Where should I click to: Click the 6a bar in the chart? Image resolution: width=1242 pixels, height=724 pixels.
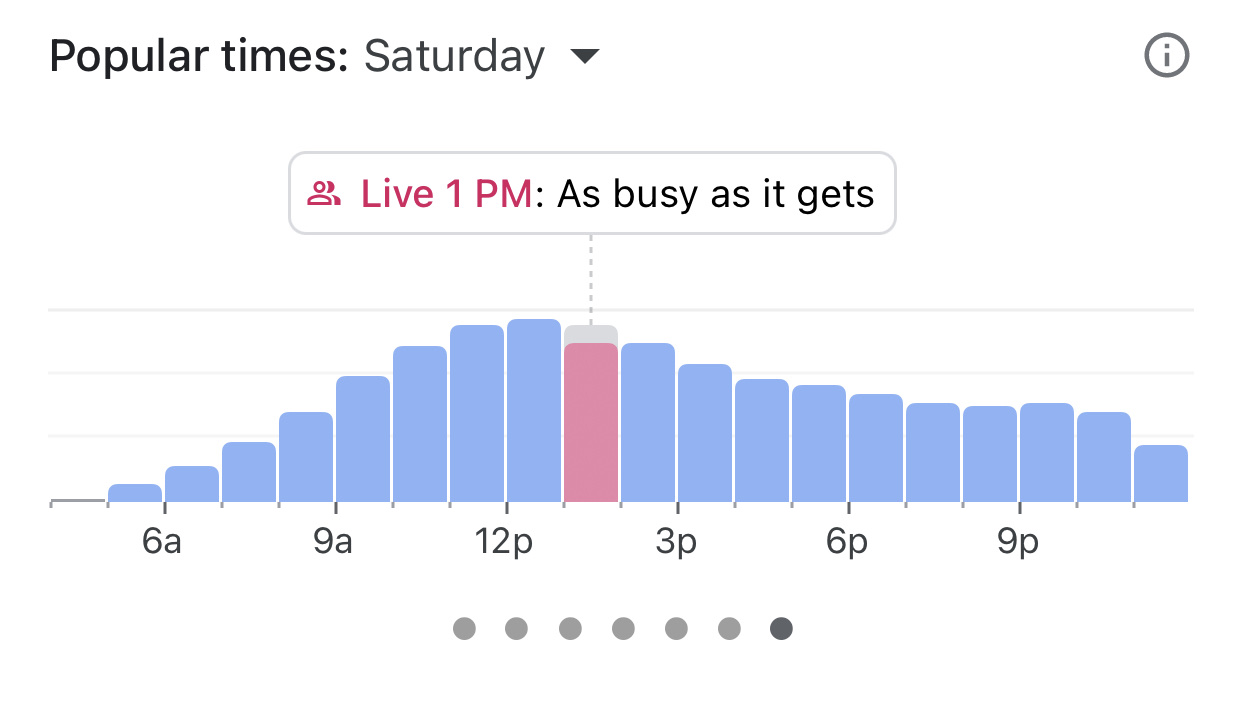pos(192,483)
